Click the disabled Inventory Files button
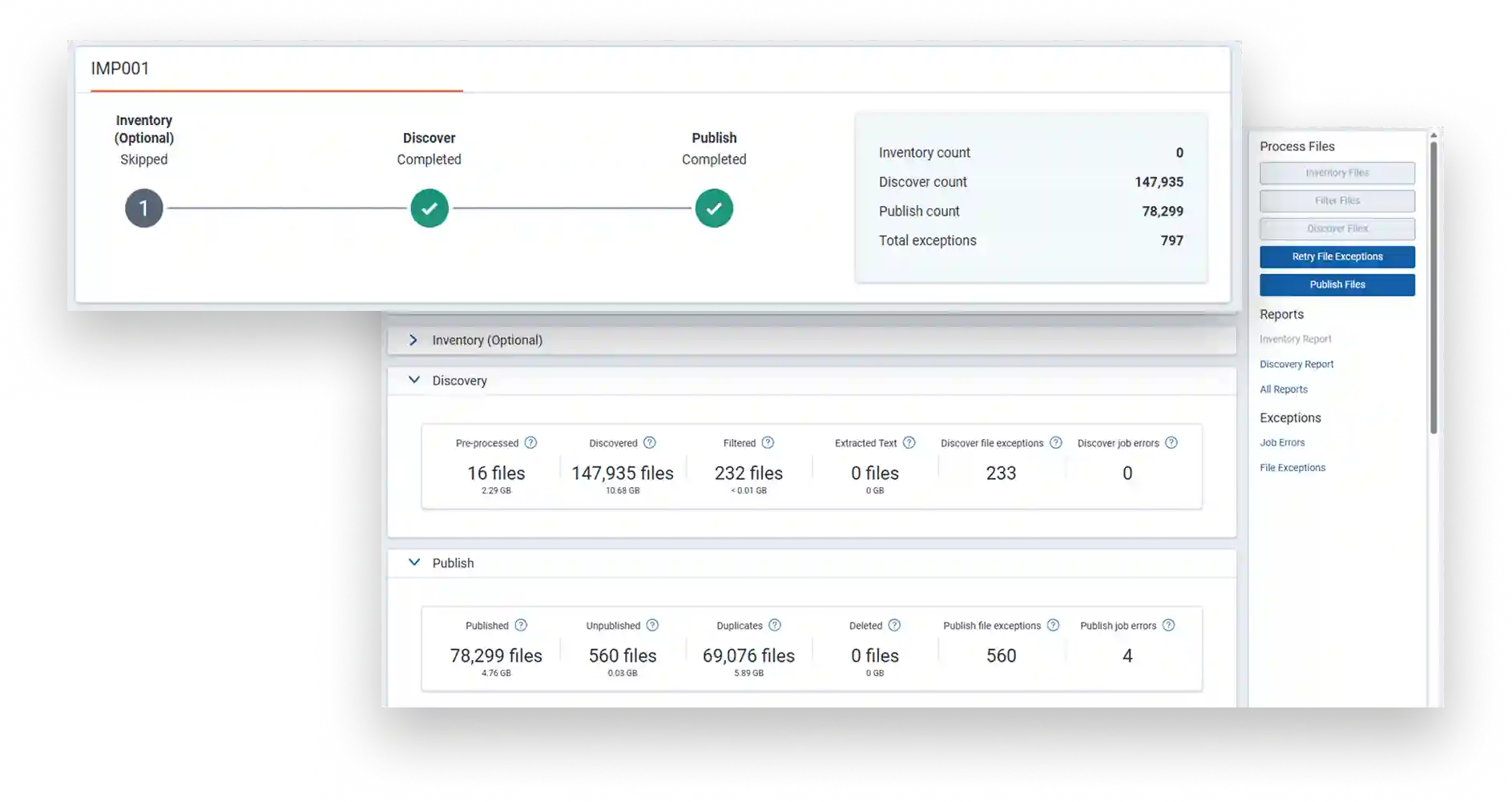 (x=1337, y=173)
